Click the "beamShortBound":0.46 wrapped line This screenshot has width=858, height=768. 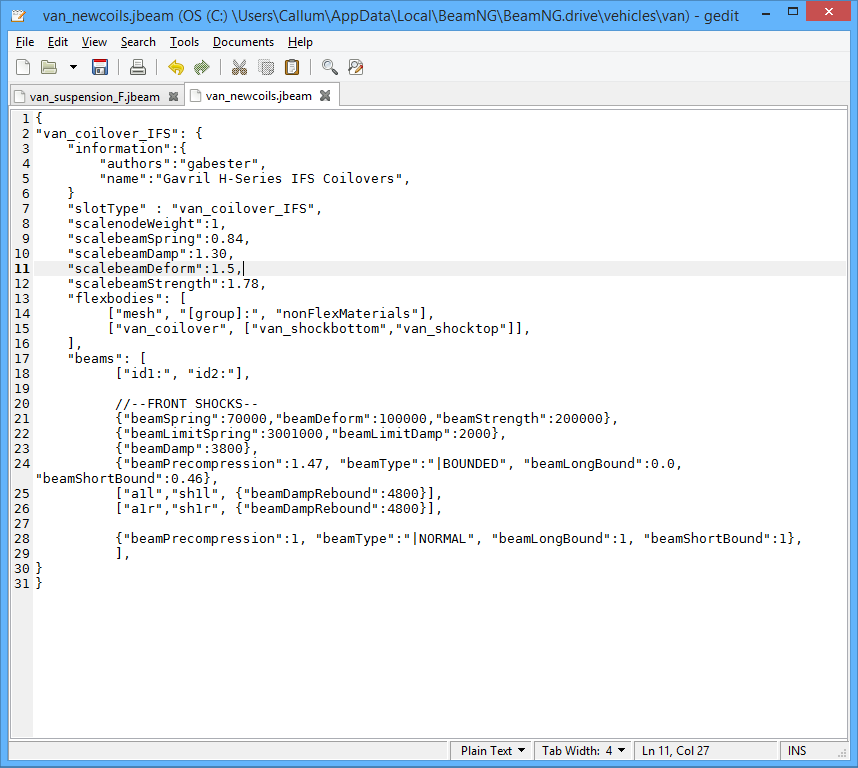pyautogui.click(x=127, y=479)
